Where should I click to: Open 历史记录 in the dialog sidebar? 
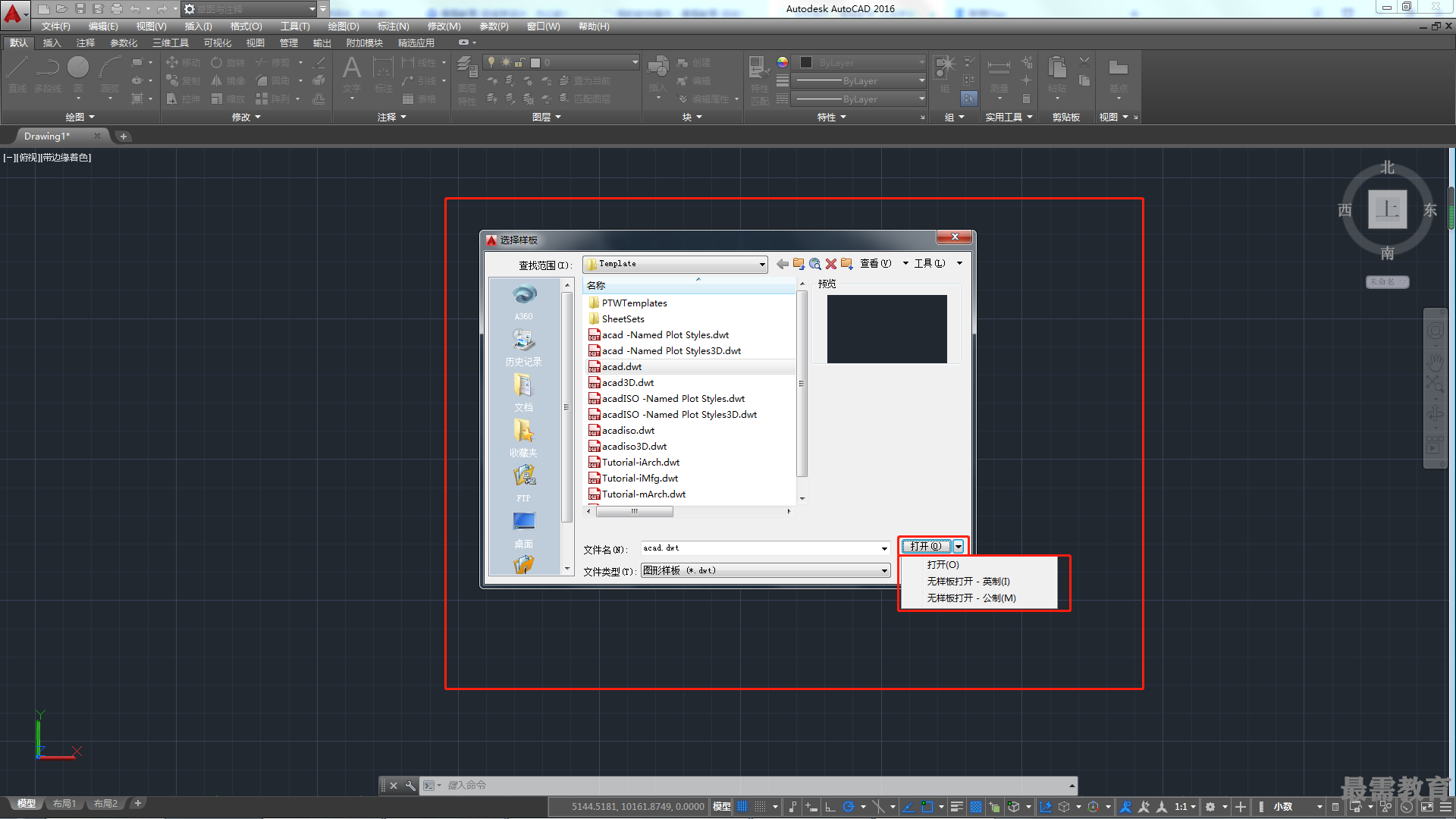(x=524, y=347)
